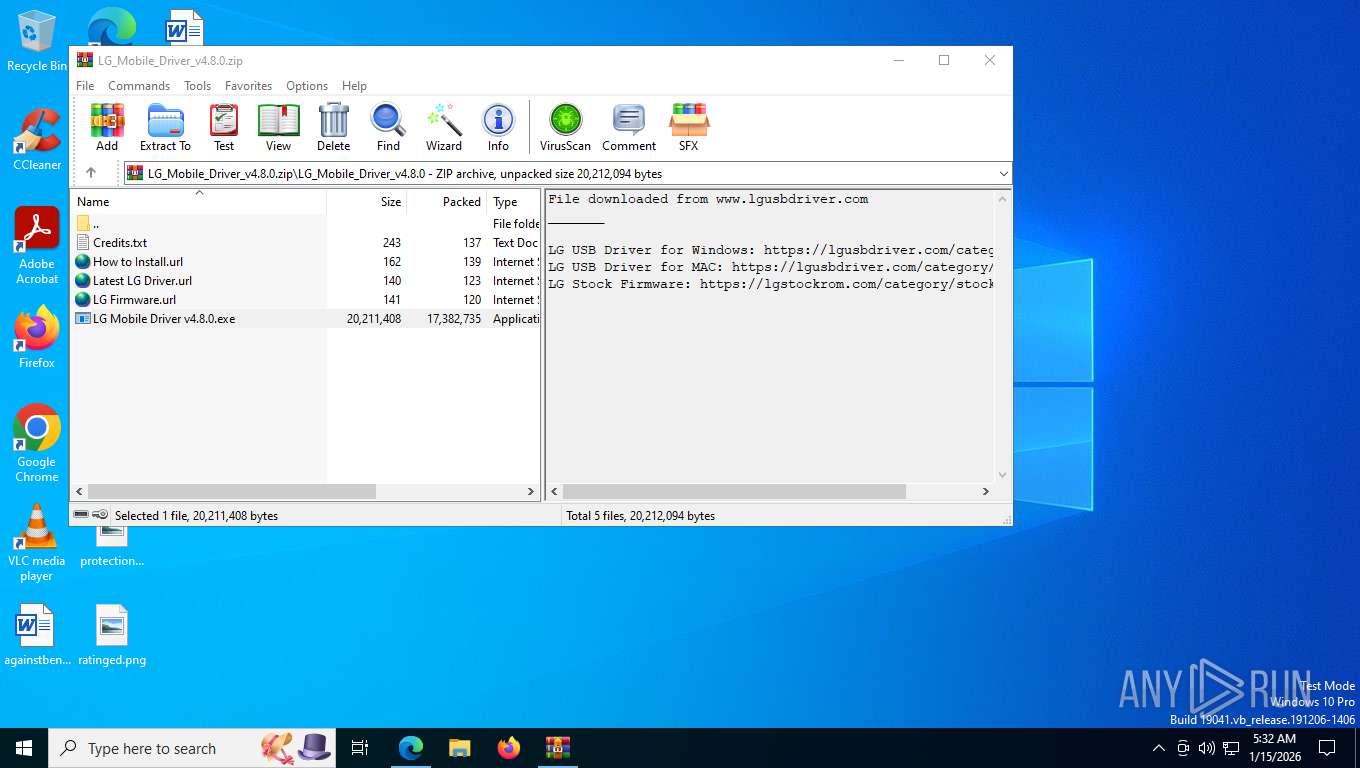Open the File menu

click(85, 86)
